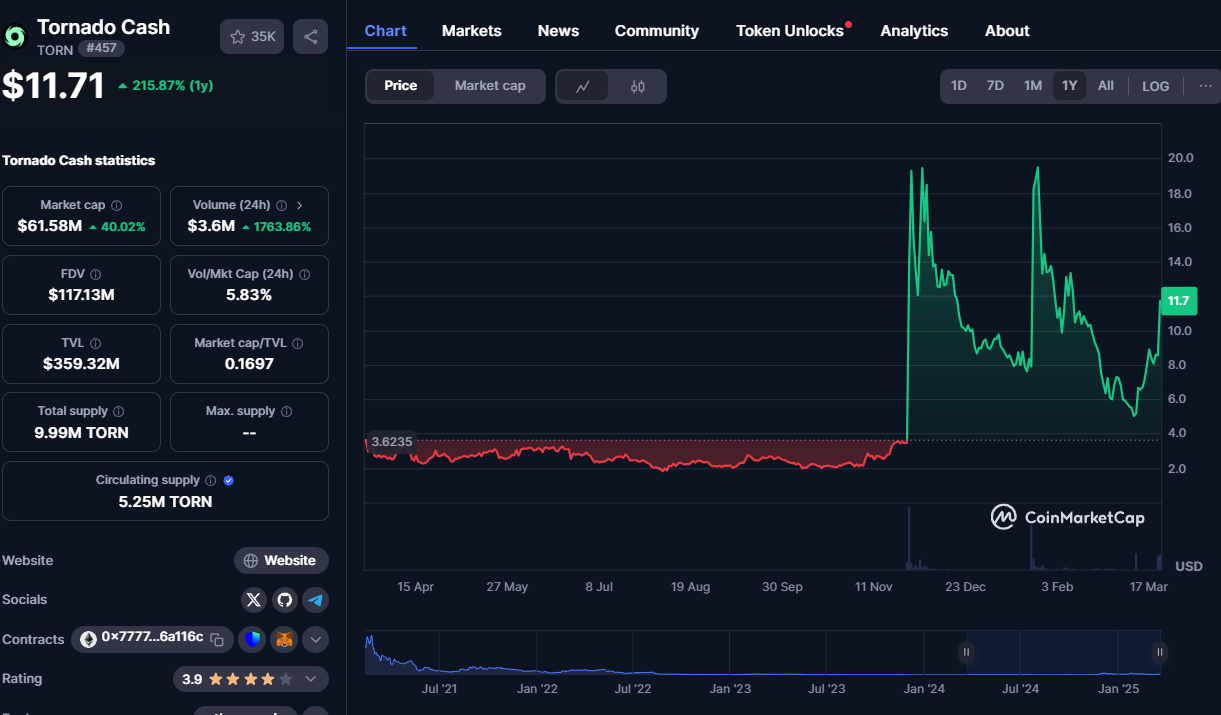This screenshot has width=1221, height=715.
Task: Set chart range to All
Action: tap(1105, 86)
